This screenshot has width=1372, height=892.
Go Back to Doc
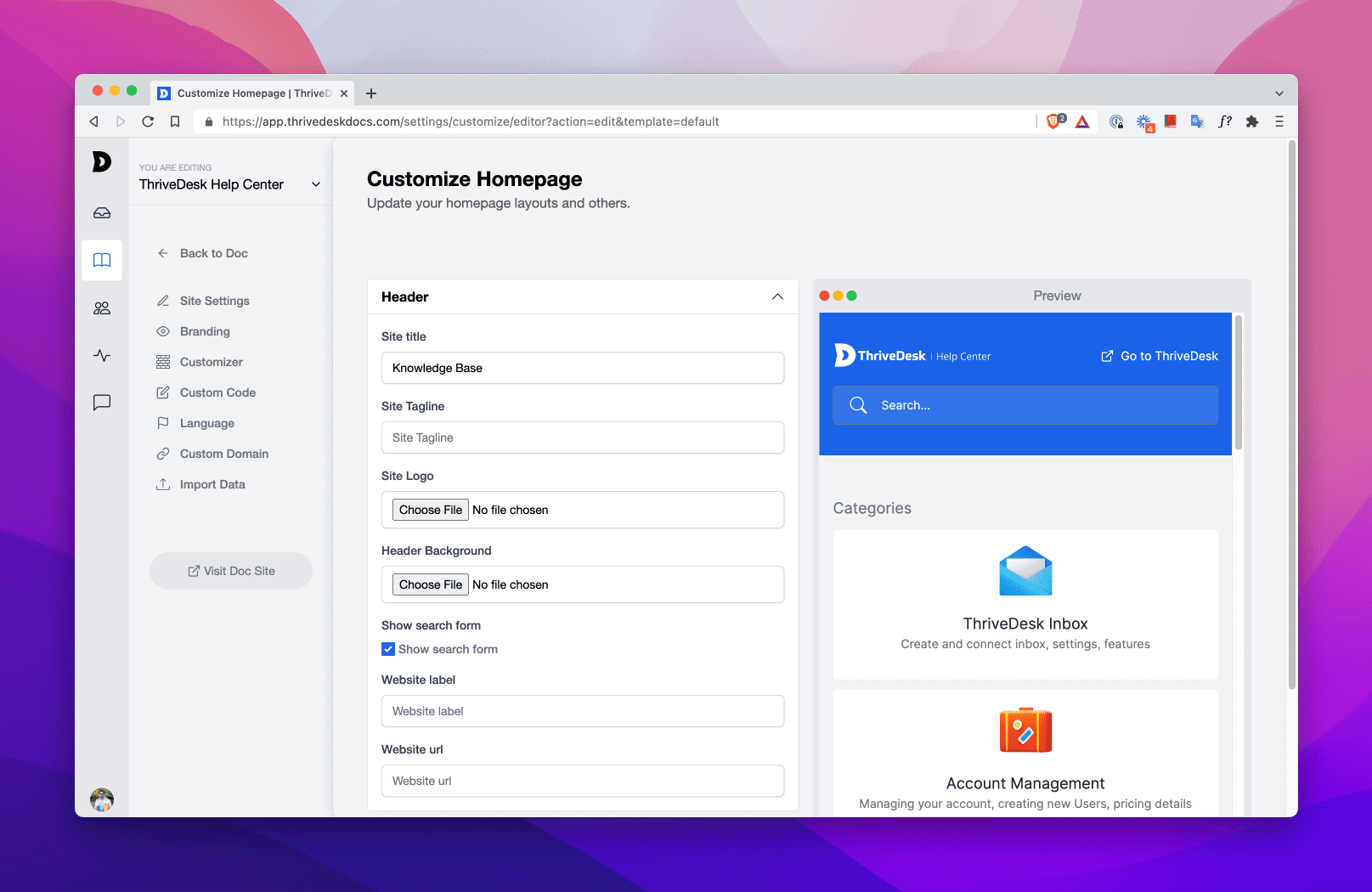(214, 253)
